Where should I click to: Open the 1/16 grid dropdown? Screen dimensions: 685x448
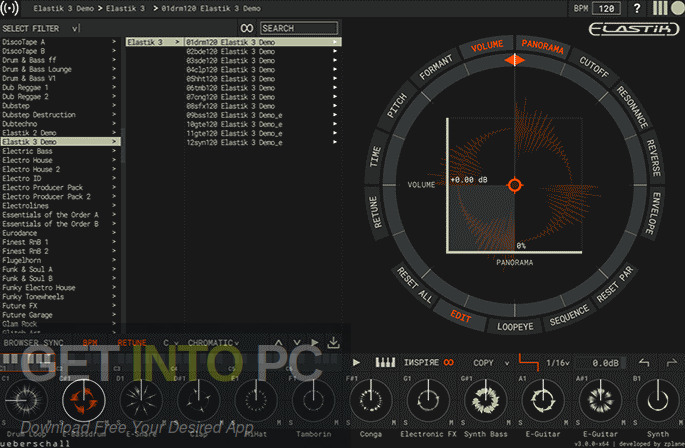[557, 363]
